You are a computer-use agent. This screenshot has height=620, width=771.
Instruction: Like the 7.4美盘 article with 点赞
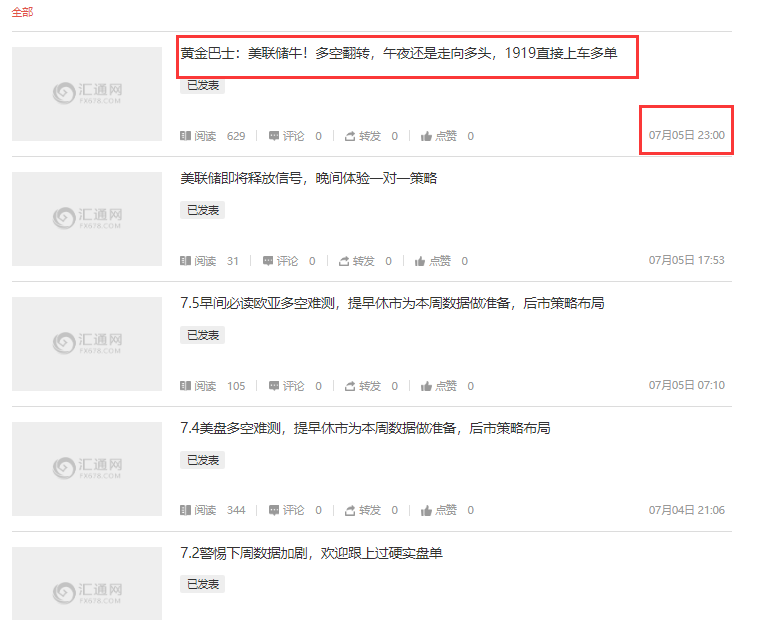426,510
